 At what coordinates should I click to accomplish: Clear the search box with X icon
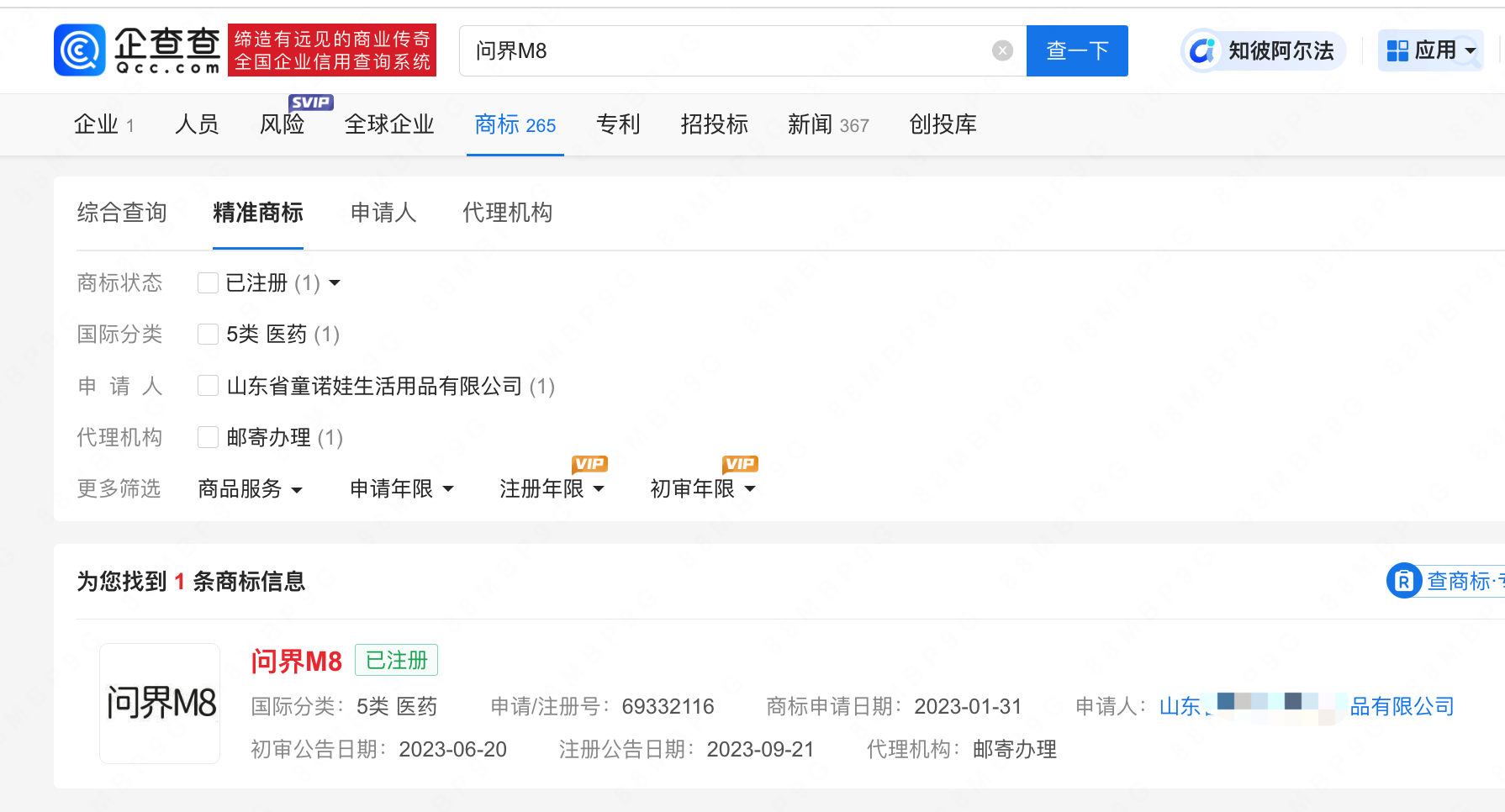tap(1002, 51)
